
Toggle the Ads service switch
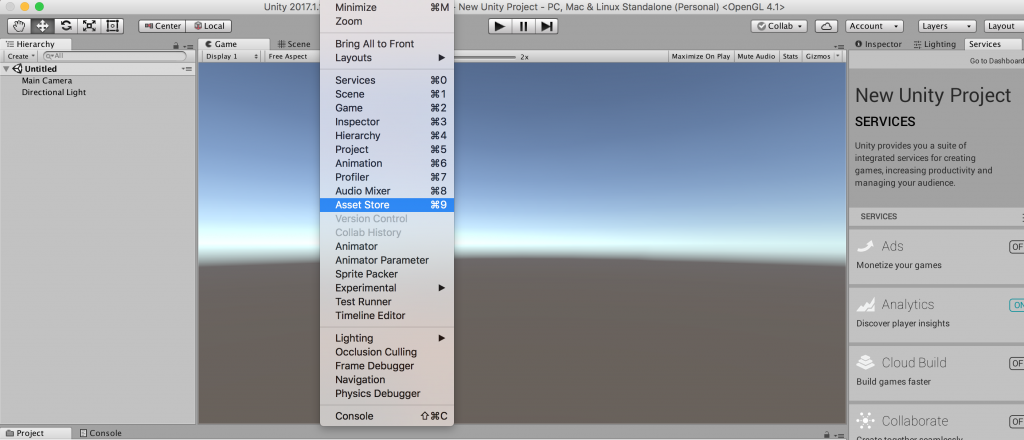tap(1016, 247)
